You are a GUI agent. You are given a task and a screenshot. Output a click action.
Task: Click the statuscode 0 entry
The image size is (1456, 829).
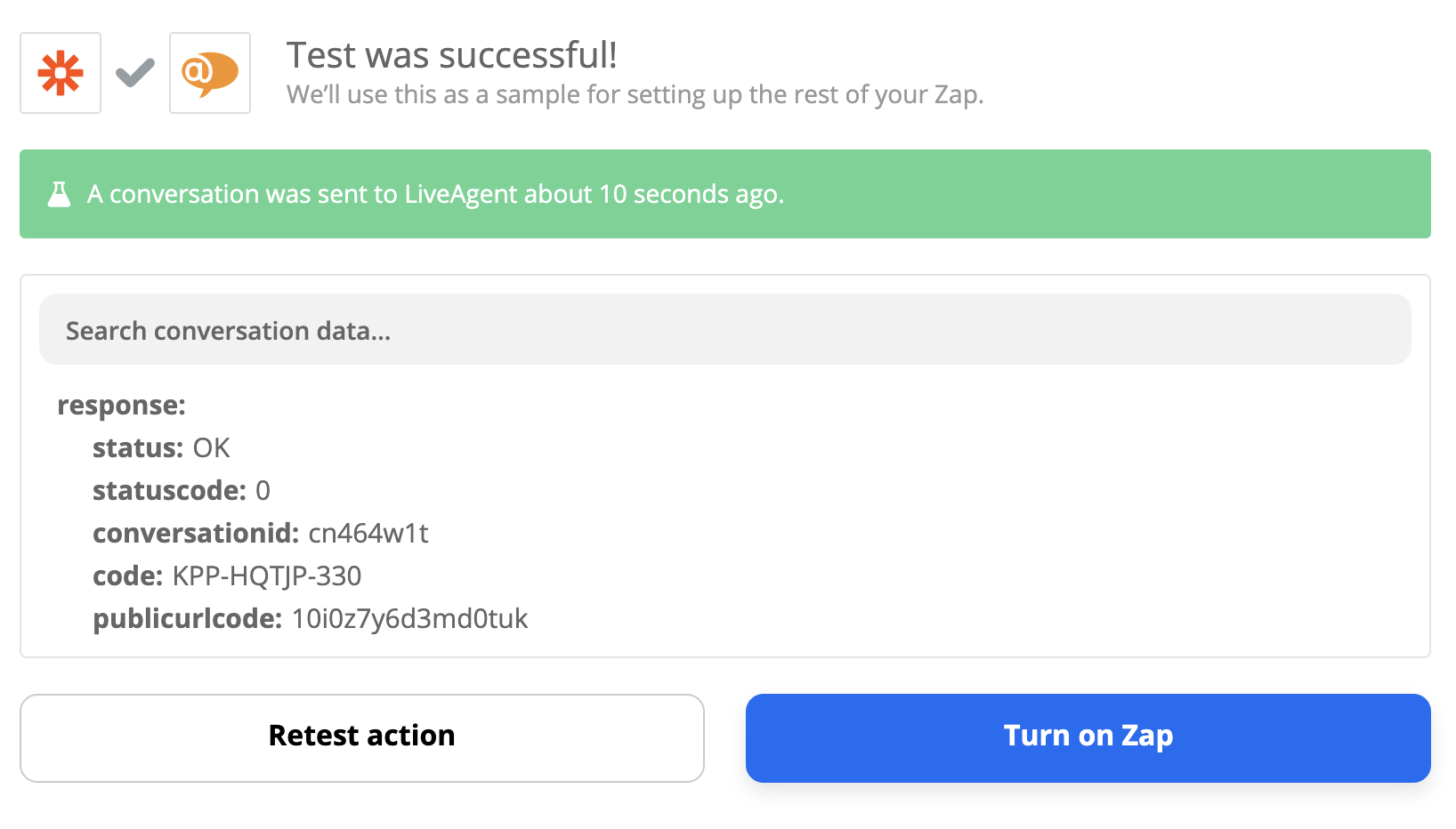(x=265, y=490)
